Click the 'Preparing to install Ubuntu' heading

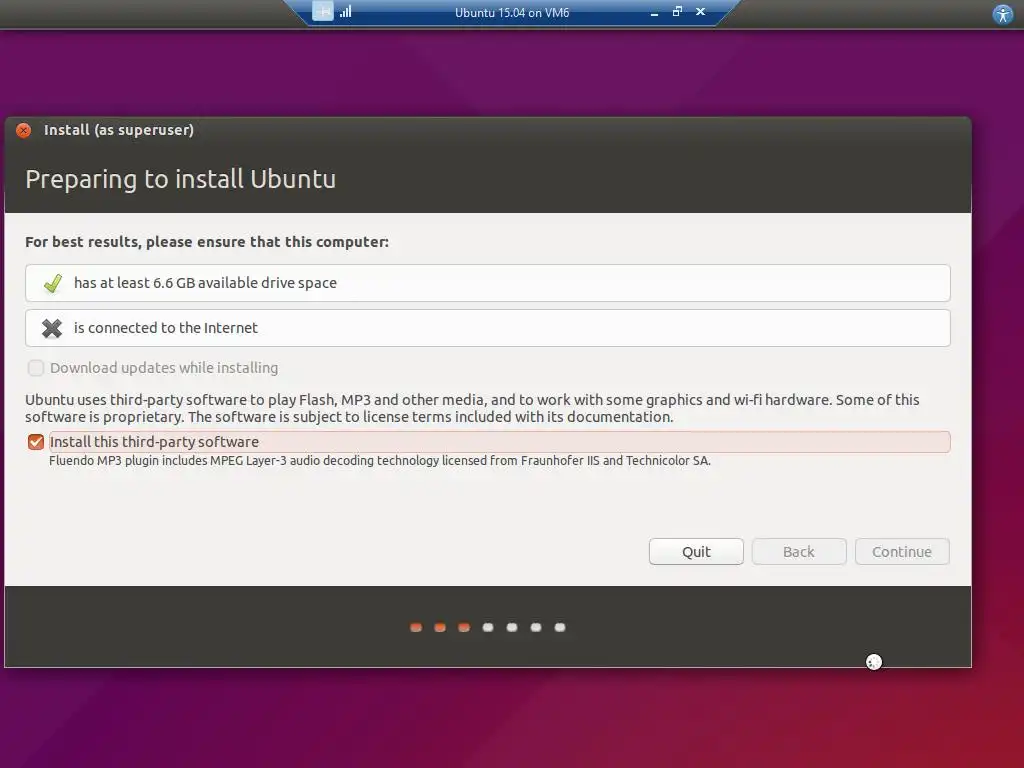[x=180, y=179]
